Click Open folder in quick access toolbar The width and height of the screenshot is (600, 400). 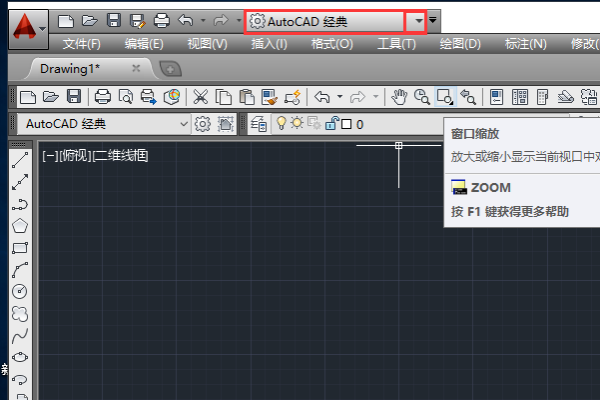click(x=90, y=21)
